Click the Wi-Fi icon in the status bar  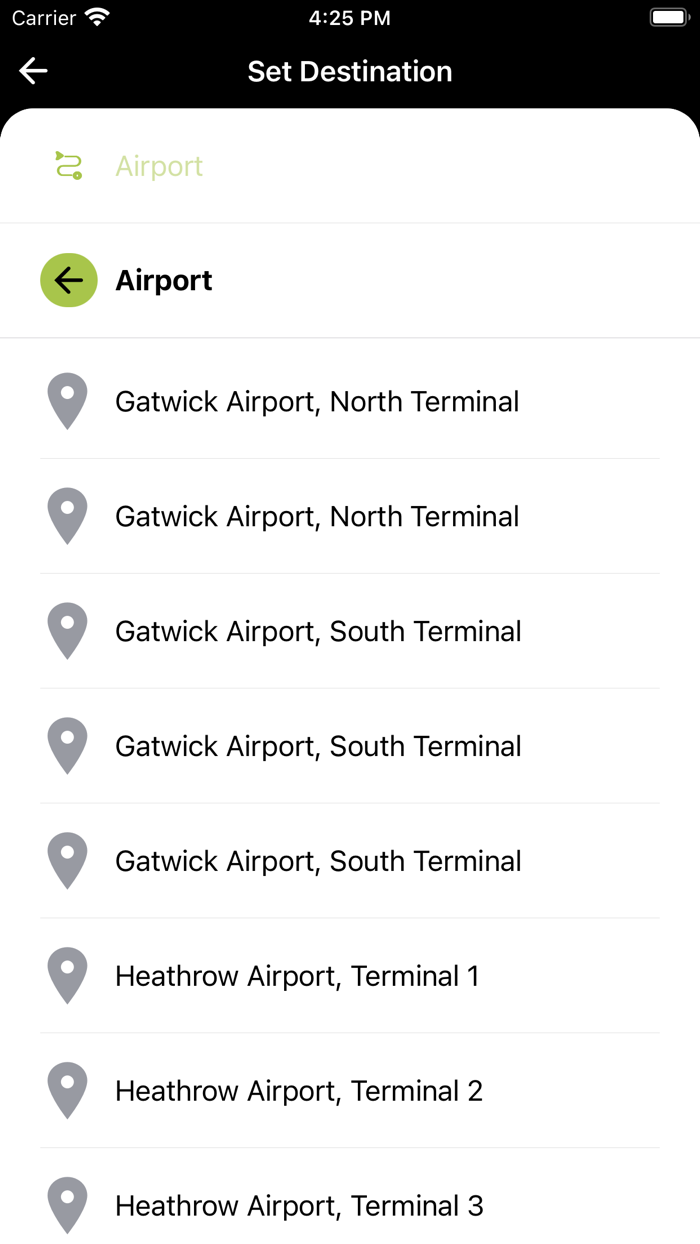95,16
